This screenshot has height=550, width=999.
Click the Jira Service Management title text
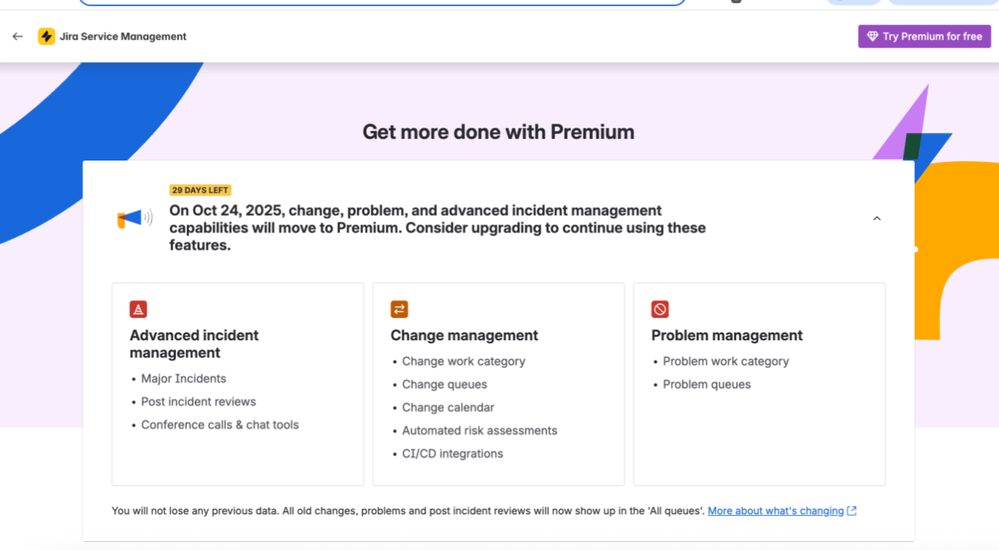click(x=123, y=36)
